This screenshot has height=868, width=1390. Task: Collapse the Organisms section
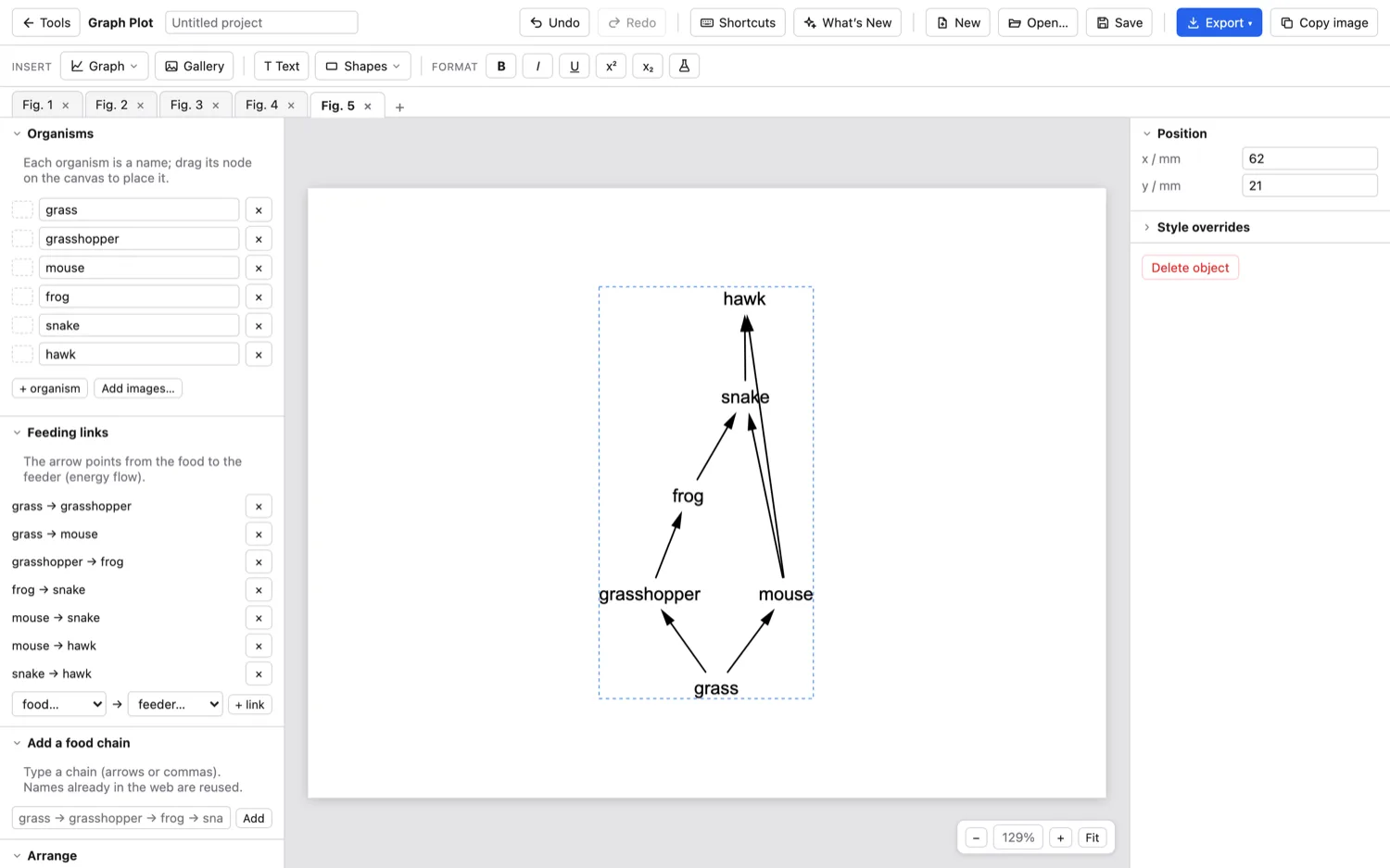click(x=17, y=133)
